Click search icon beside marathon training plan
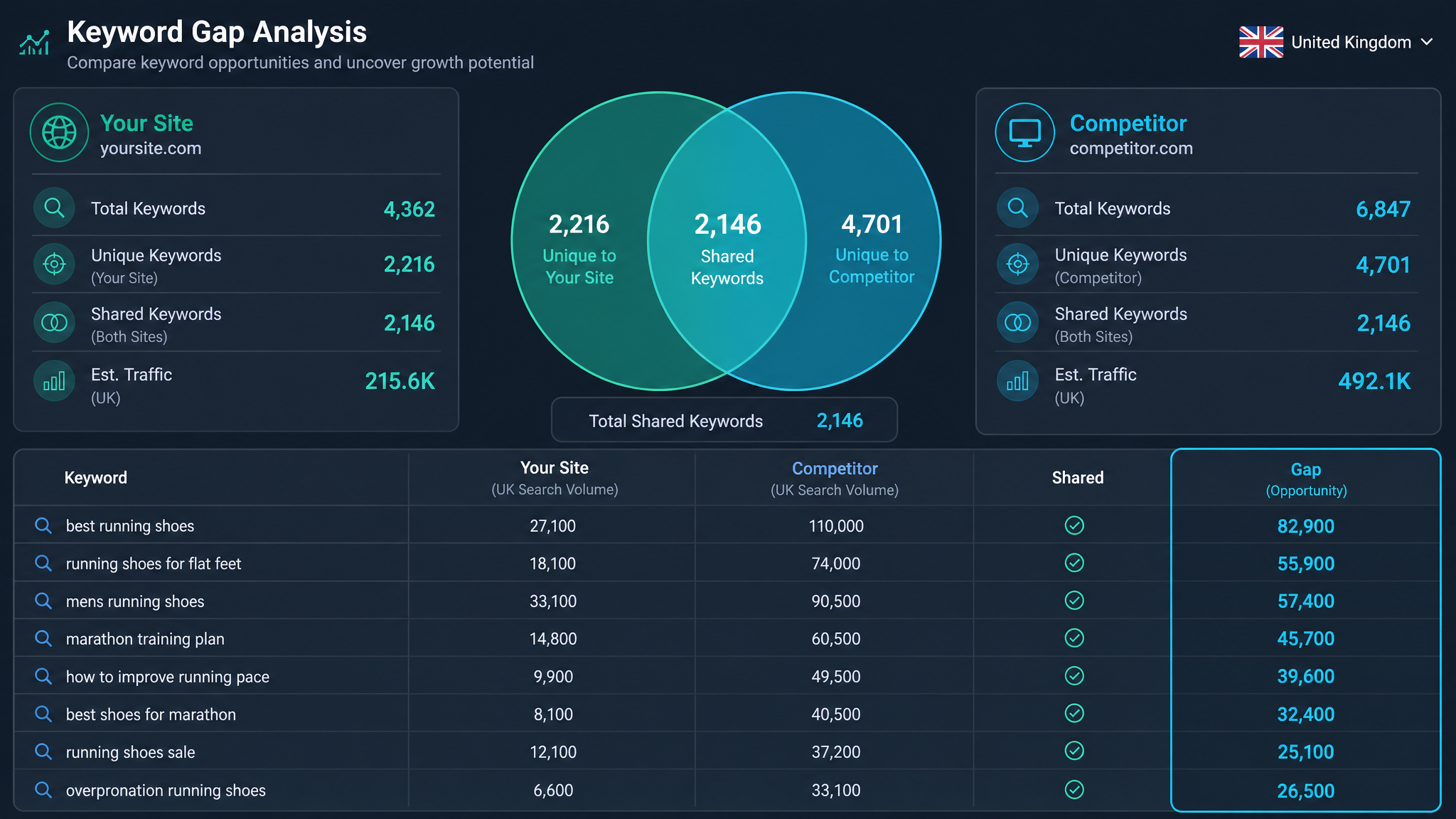 pos(43,638)
